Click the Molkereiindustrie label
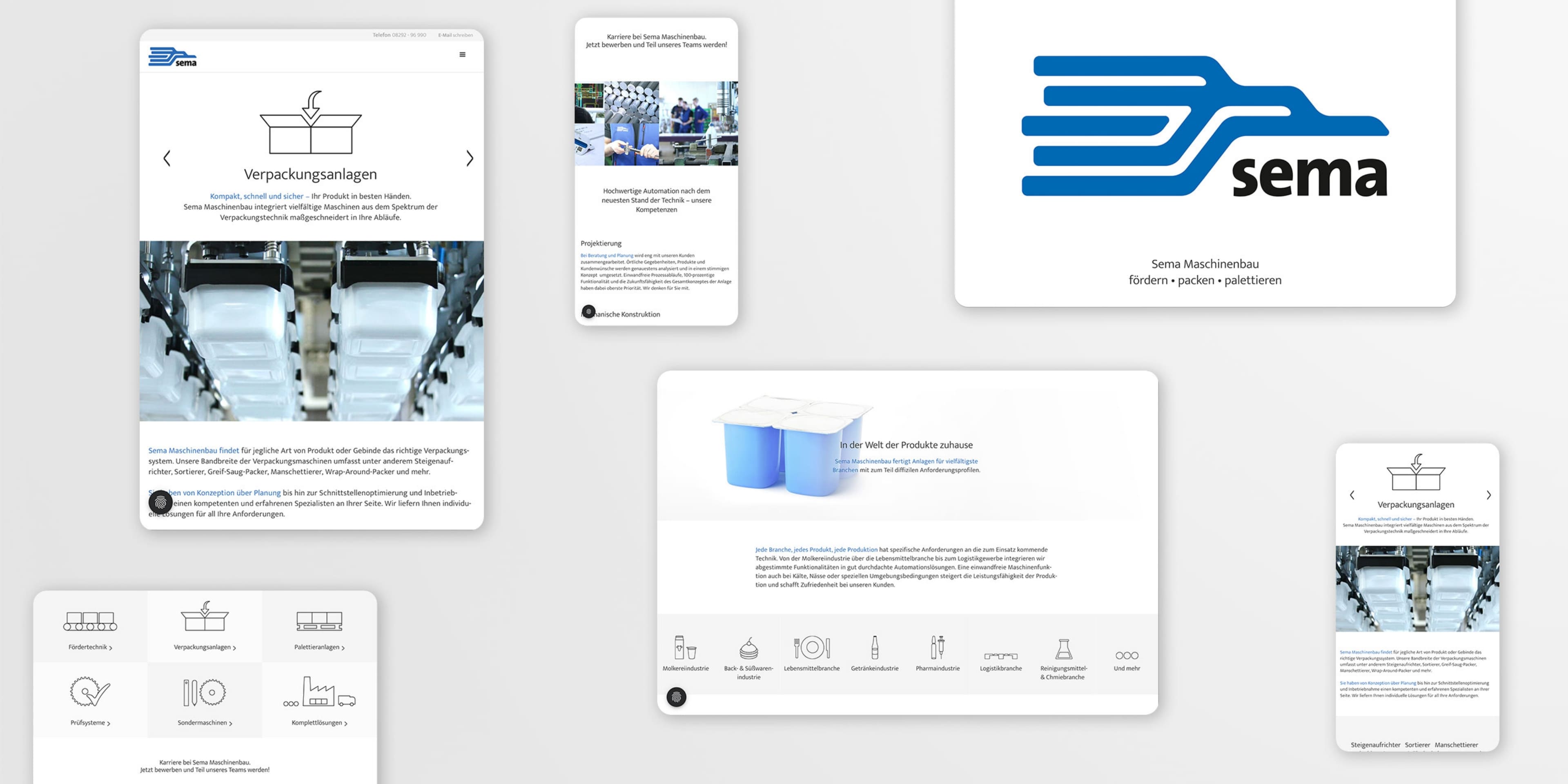 pyautogui.click(x=686, y=668)
